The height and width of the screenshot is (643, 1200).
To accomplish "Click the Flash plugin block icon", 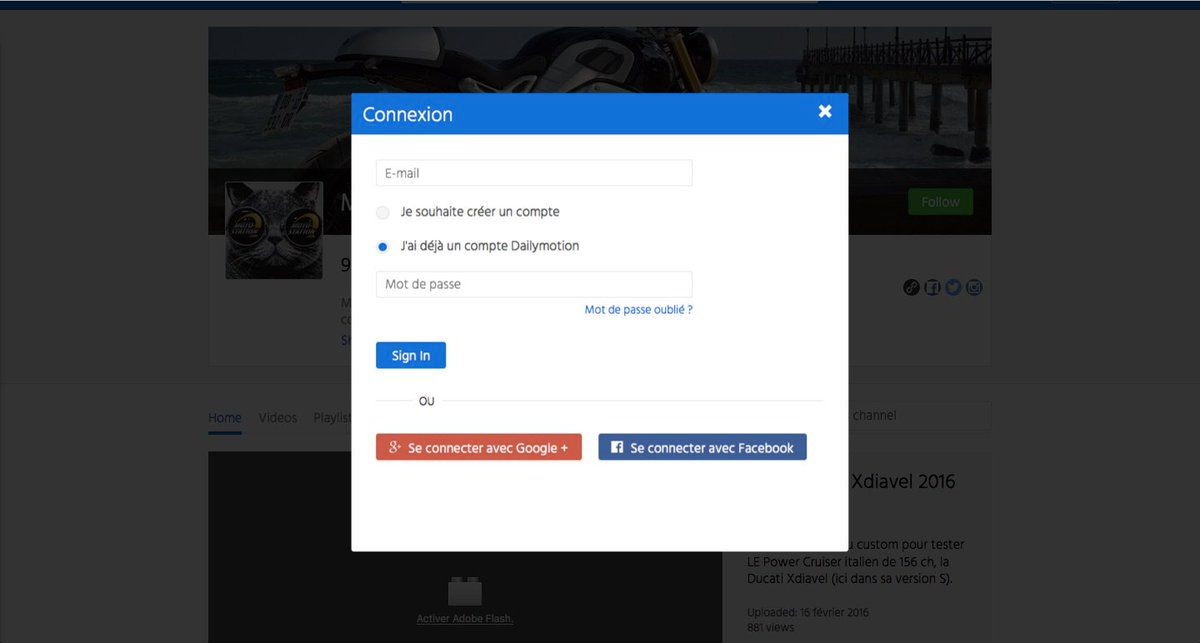I will pyautogui.click(x=465, y=590).
